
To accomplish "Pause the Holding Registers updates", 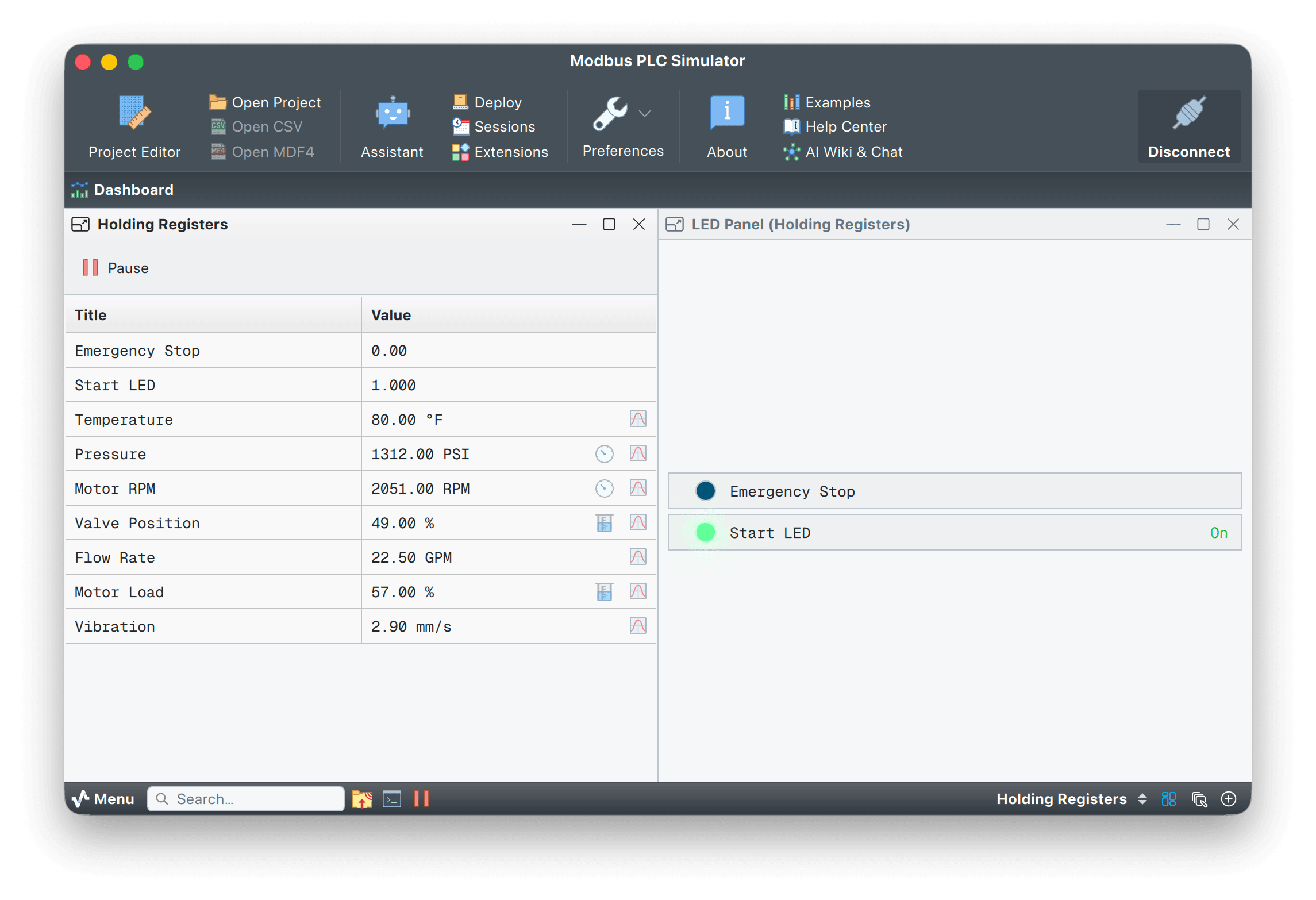I will point(116,268).
